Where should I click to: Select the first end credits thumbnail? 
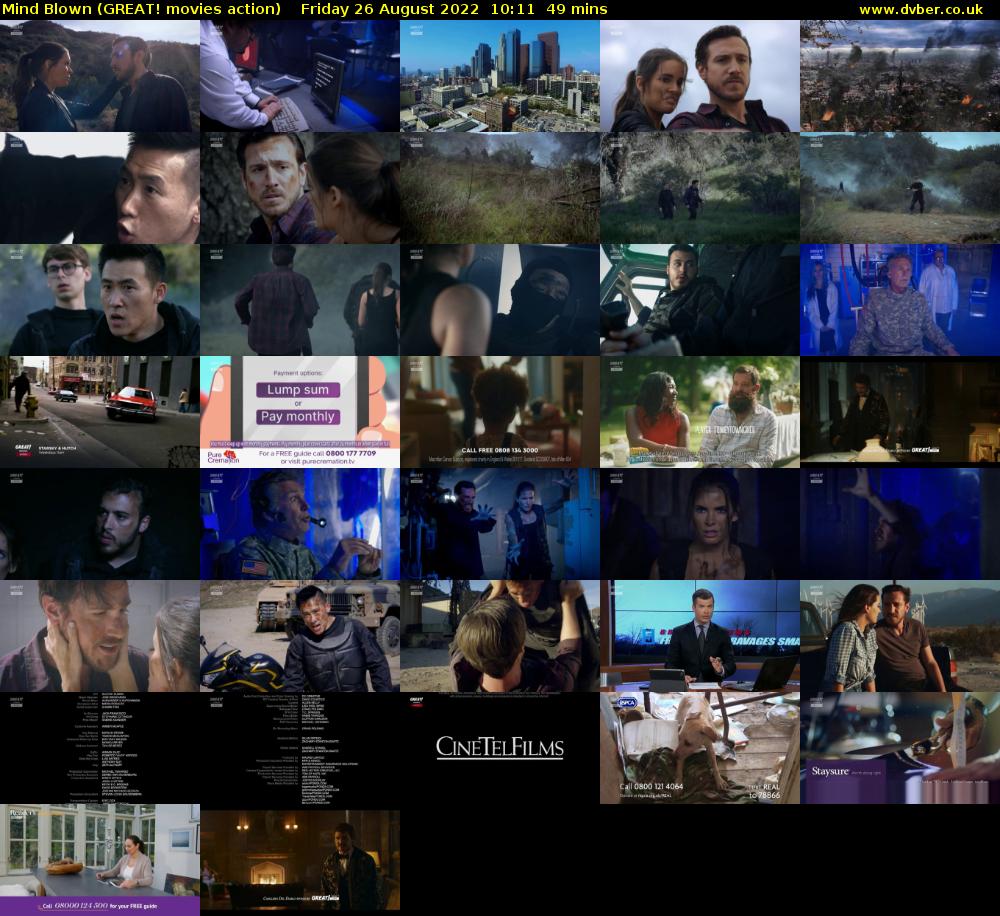coord(99,748)
